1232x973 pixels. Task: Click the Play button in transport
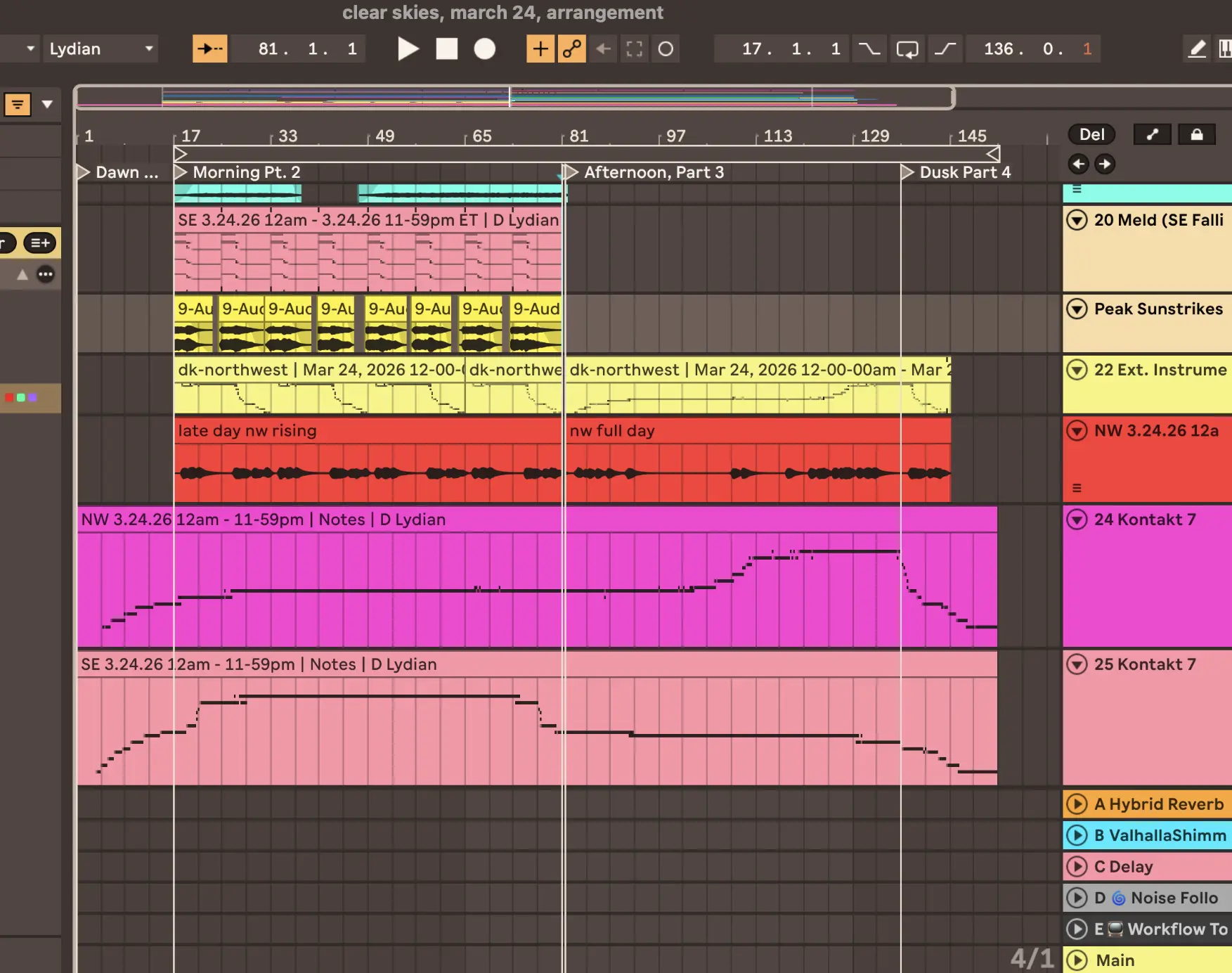[408, 49]
